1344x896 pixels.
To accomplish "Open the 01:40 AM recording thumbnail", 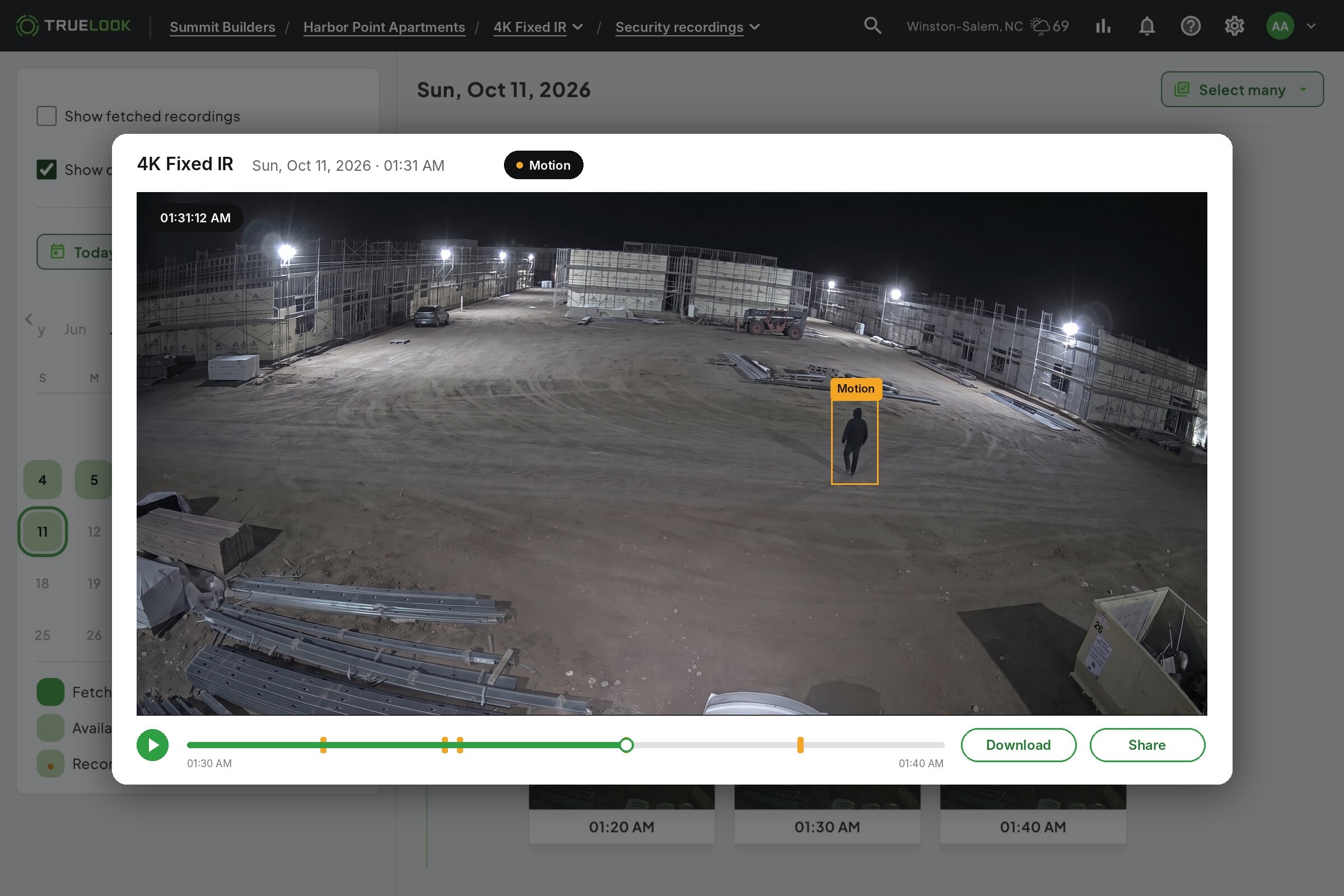I will [x=1033, y=813].
